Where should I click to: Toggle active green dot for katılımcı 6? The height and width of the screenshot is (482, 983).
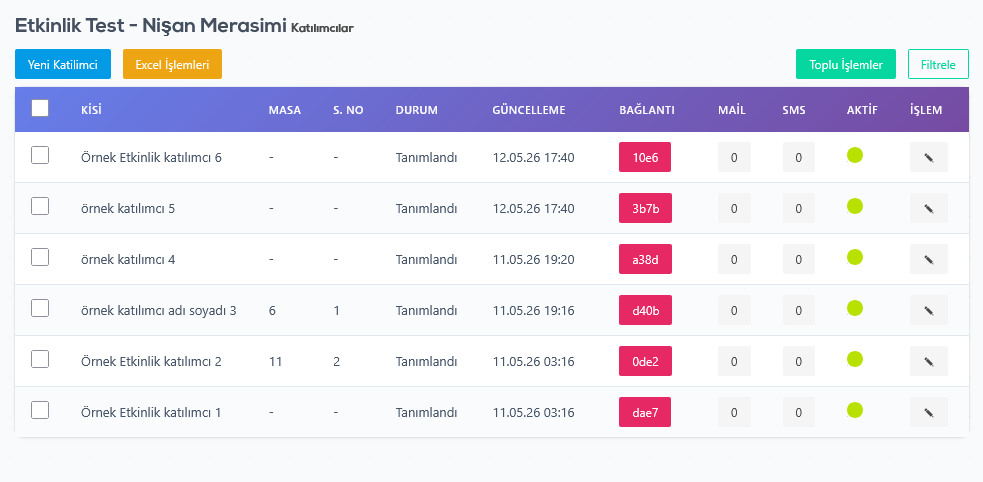click(854, 155)
